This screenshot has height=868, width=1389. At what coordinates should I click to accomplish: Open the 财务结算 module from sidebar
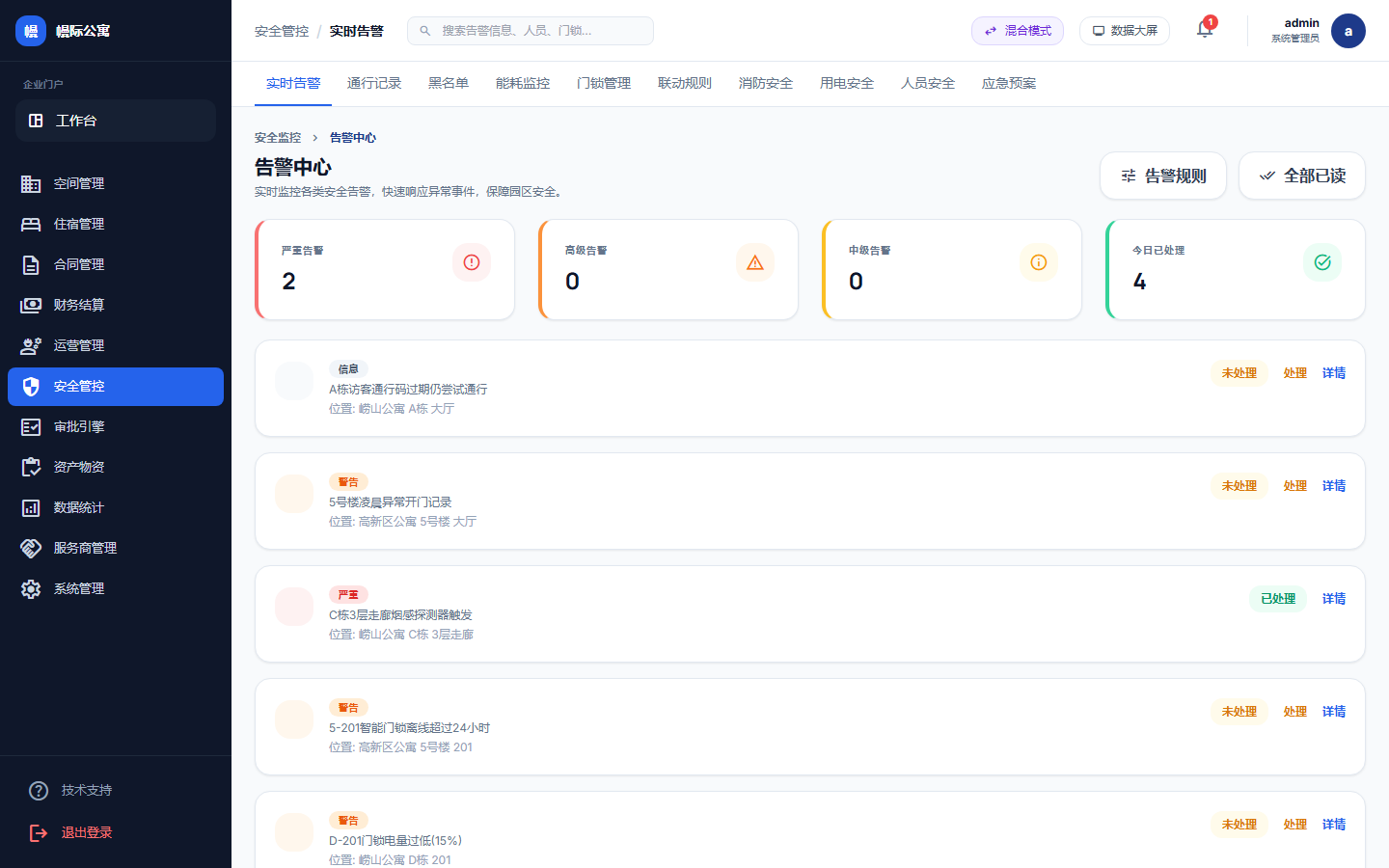click(30, 305)
